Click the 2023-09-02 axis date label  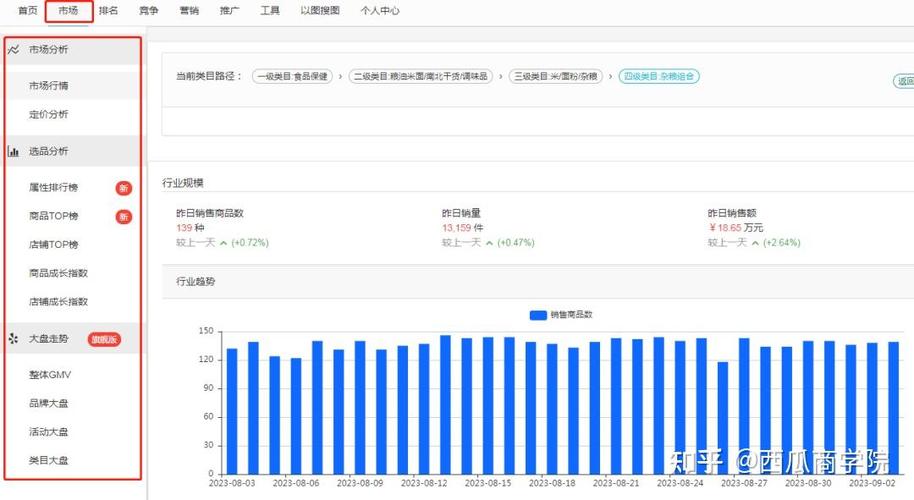point(872,483)
